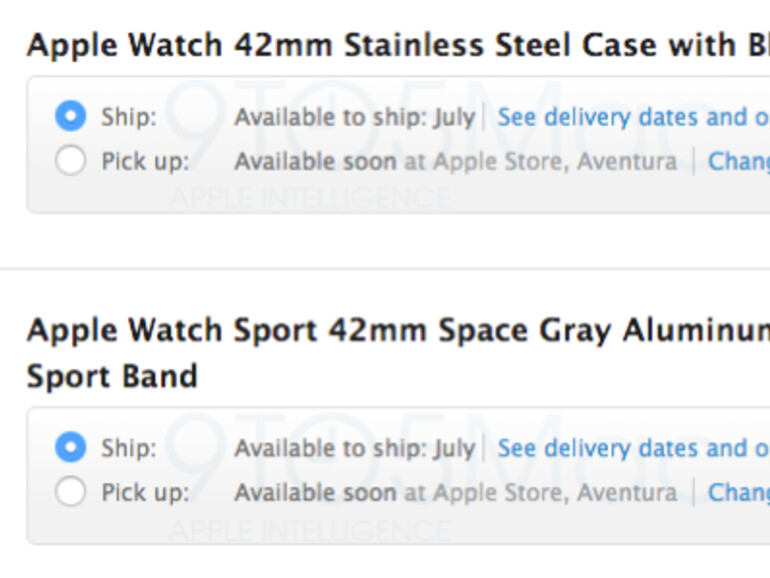The height and width of the screenshot is (578, 770).
Task: Click 'Apple Store, Aventura' text for Stainless Steel watch
Action: [553, 161]
